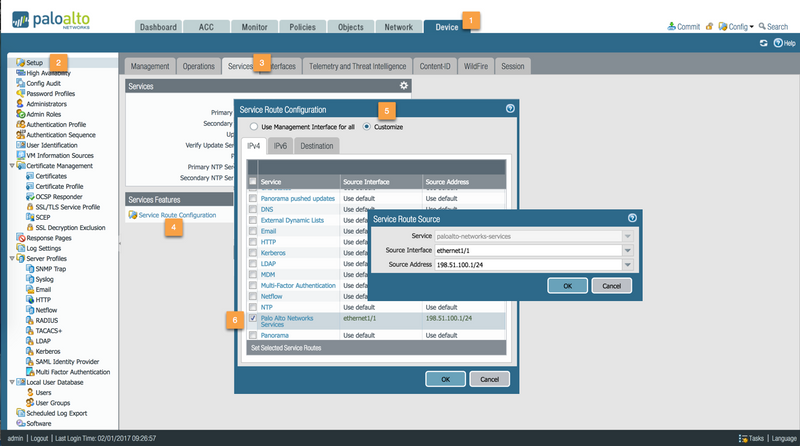The height and width of the screenshot is (446, 800).
Task: Check the DNS service checkbox
Action: pos(253,209)
